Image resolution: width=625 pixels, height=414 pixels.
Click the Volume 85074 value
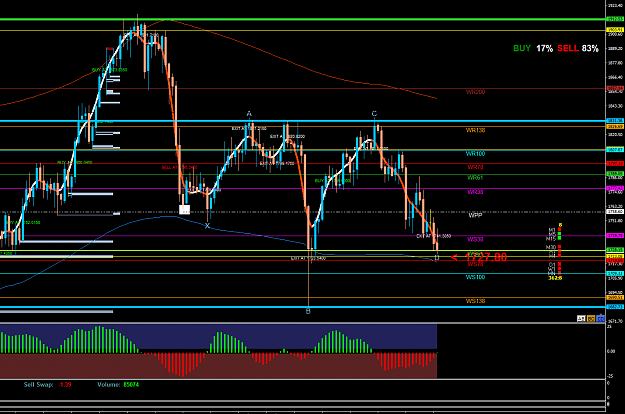tap(131, 385)
